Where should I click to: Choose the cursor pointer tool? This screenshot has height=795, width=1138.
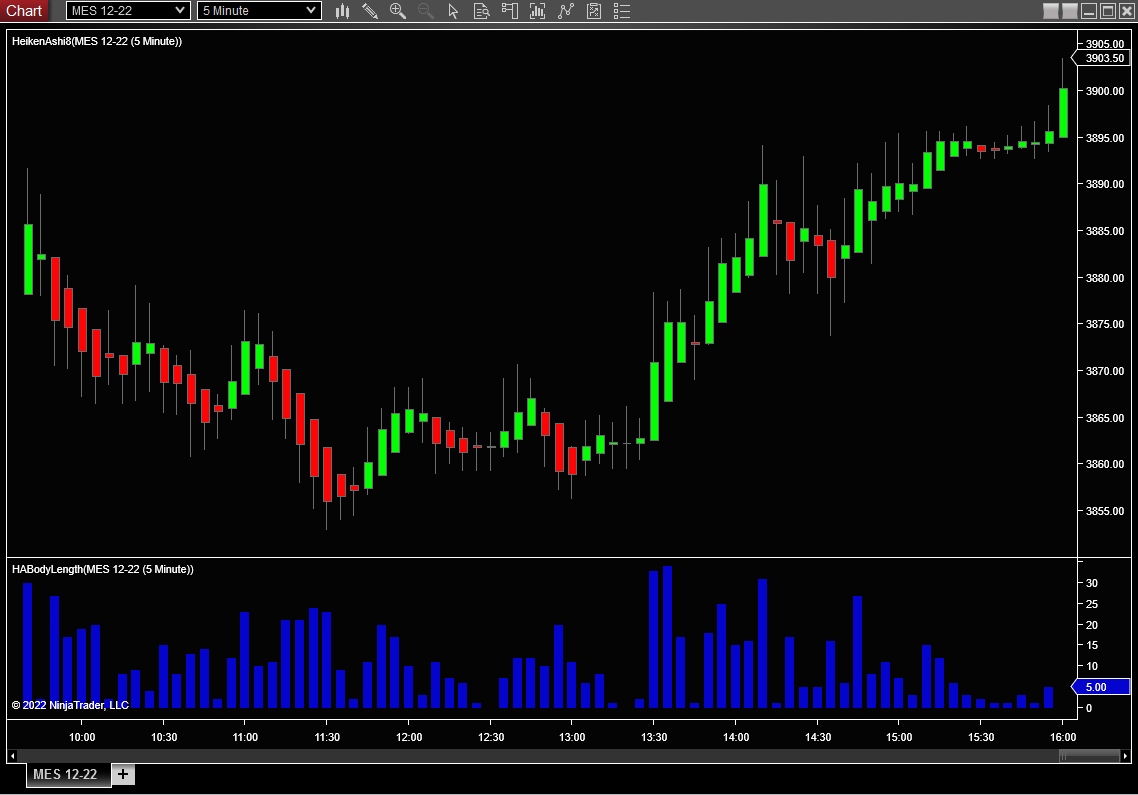pos(454,11)
